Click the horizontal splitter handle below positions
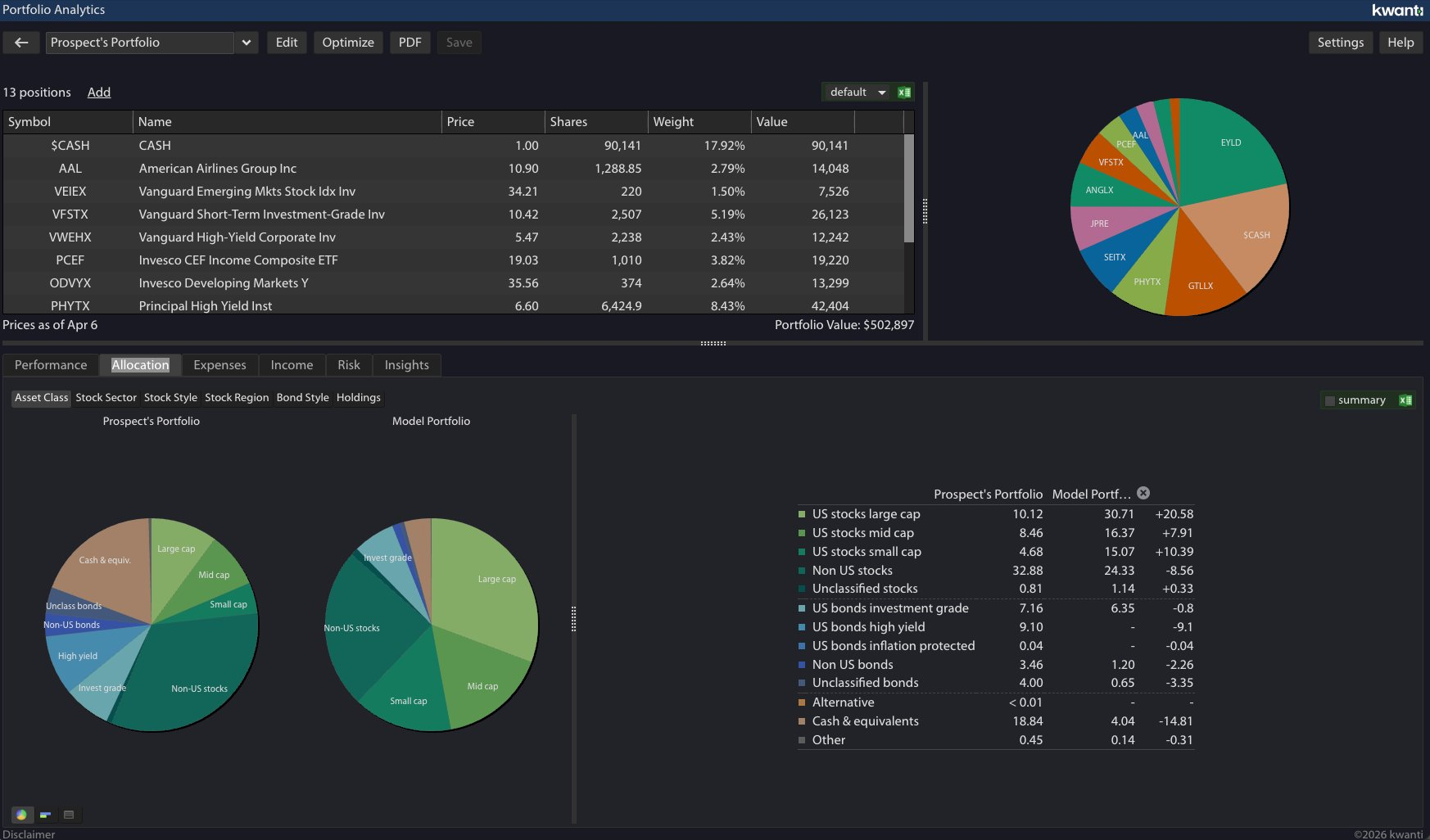Image resolution: width=1430 pixels, height=840 pixels. point(713,343)
